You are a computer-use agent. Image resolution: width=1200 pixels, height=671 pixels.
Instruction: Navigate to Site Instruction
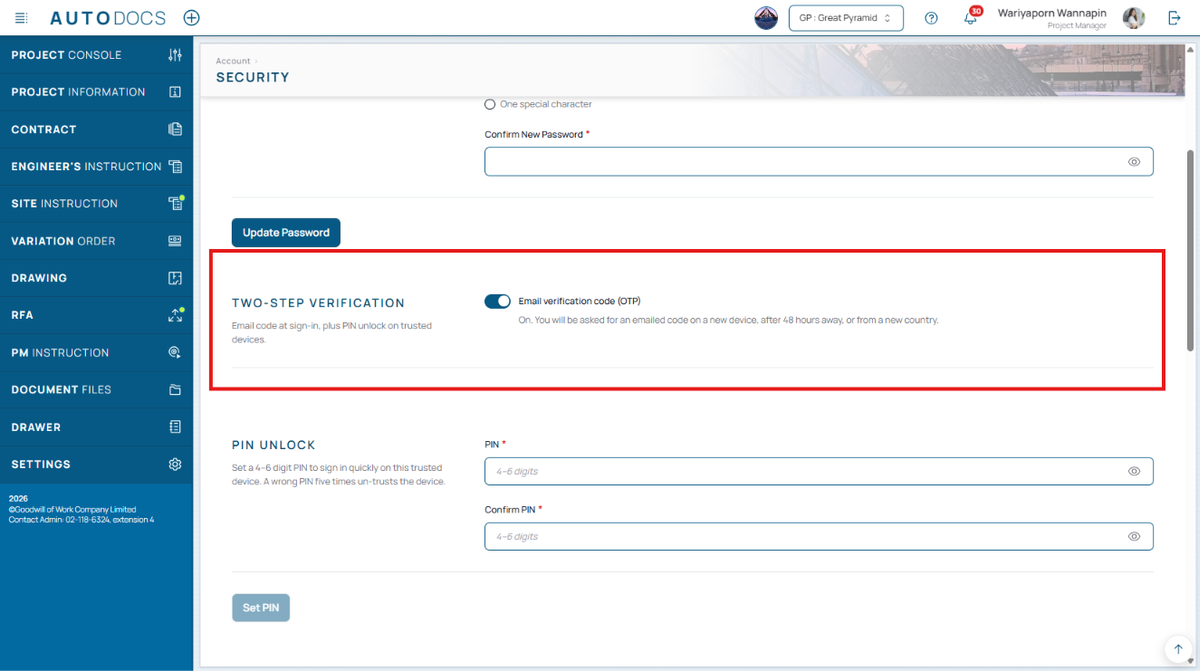pos(96,203)
